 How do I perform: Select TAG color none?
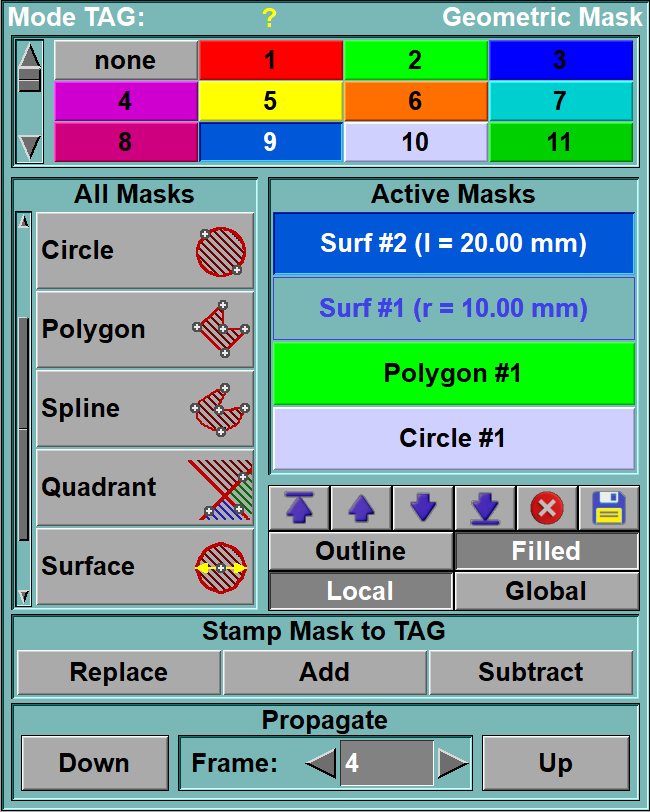point(126,60)
